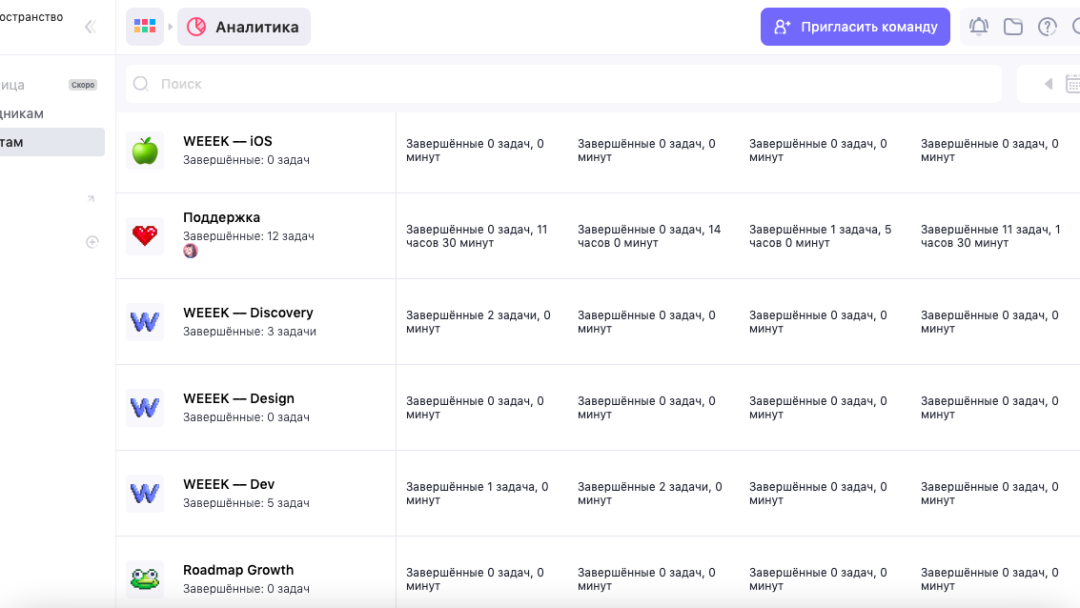The height and width of the screenshot is (608, 1080).
Task: Click the WEEEK — Design project logo
Action: [x=145, y=408]
